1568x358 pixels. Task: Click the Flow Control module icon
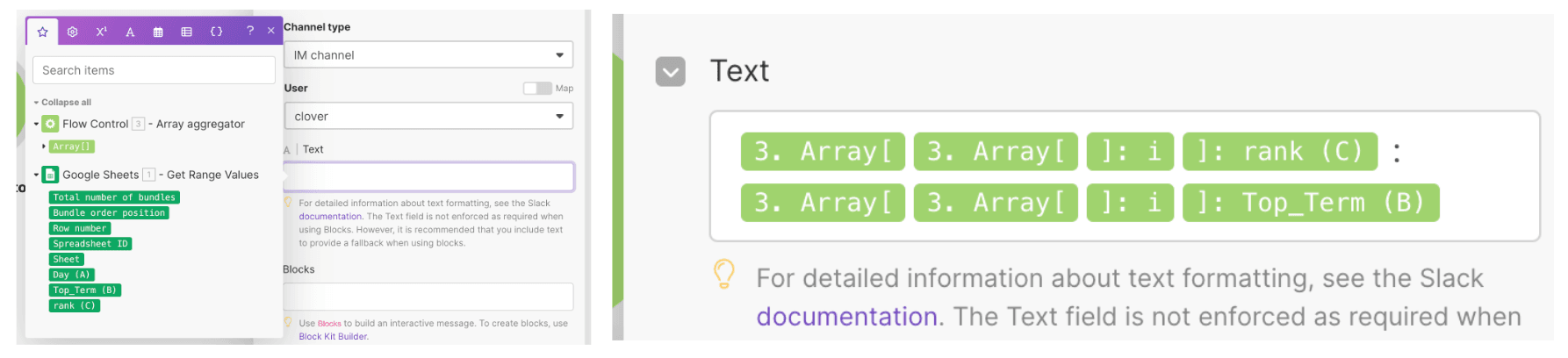(x=51, y=124)
